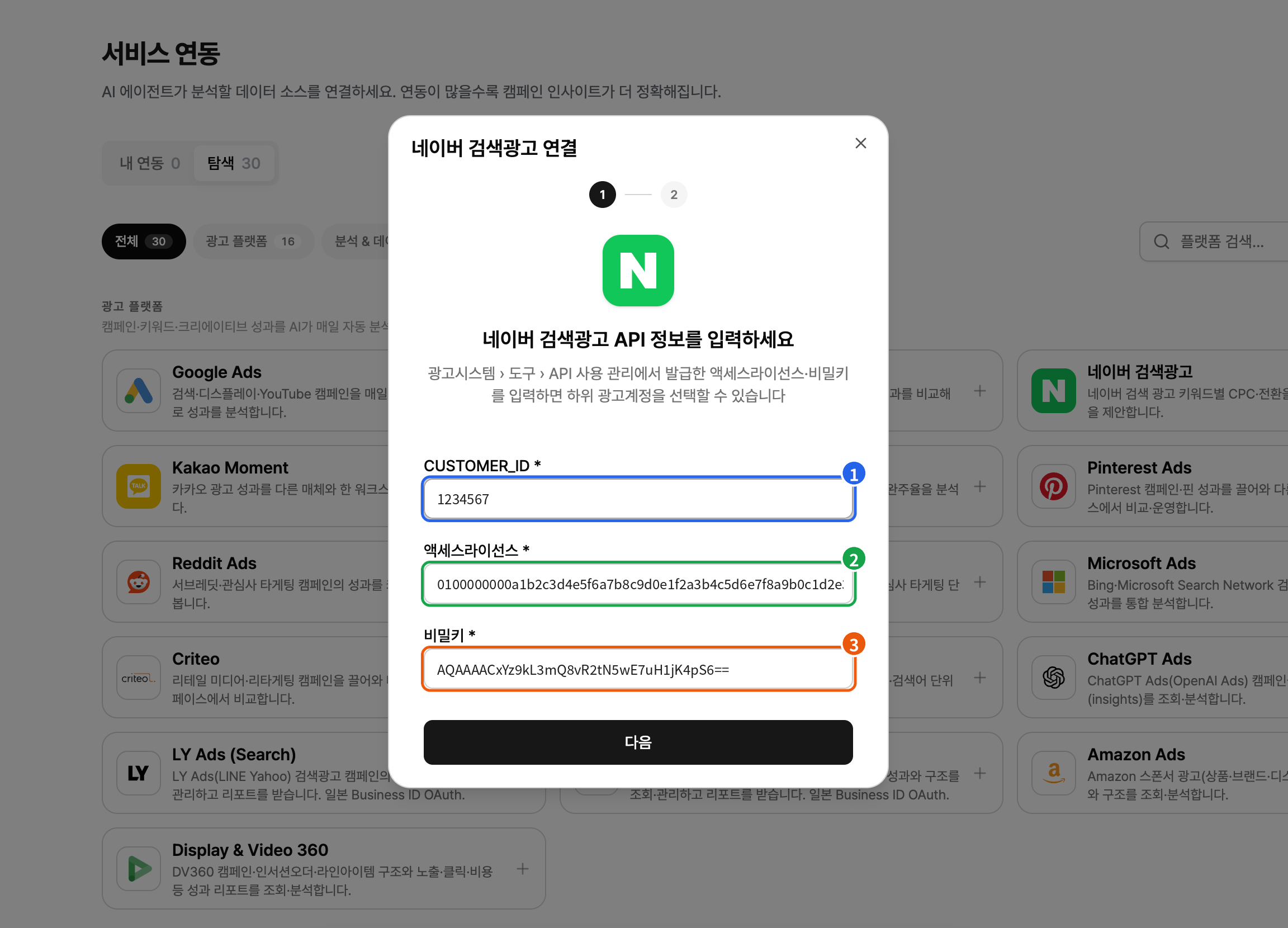Select the 비밀키 input field
1288x928 pixels.
[x=638, y=670]
